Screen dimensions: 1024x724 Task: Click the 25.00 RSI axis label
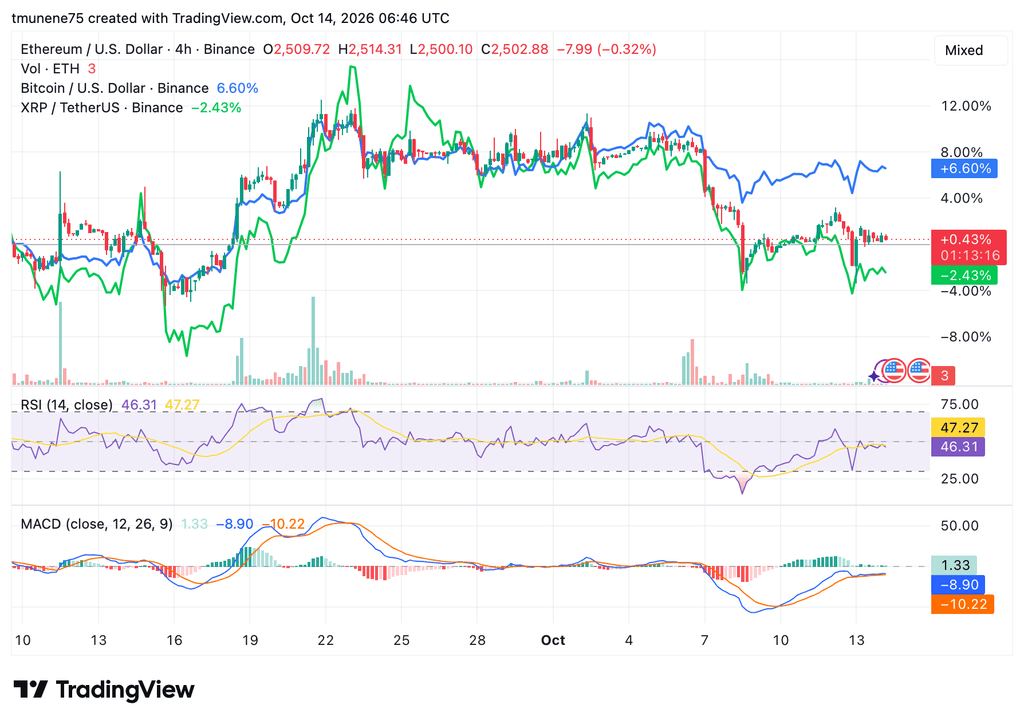point(959,479)
